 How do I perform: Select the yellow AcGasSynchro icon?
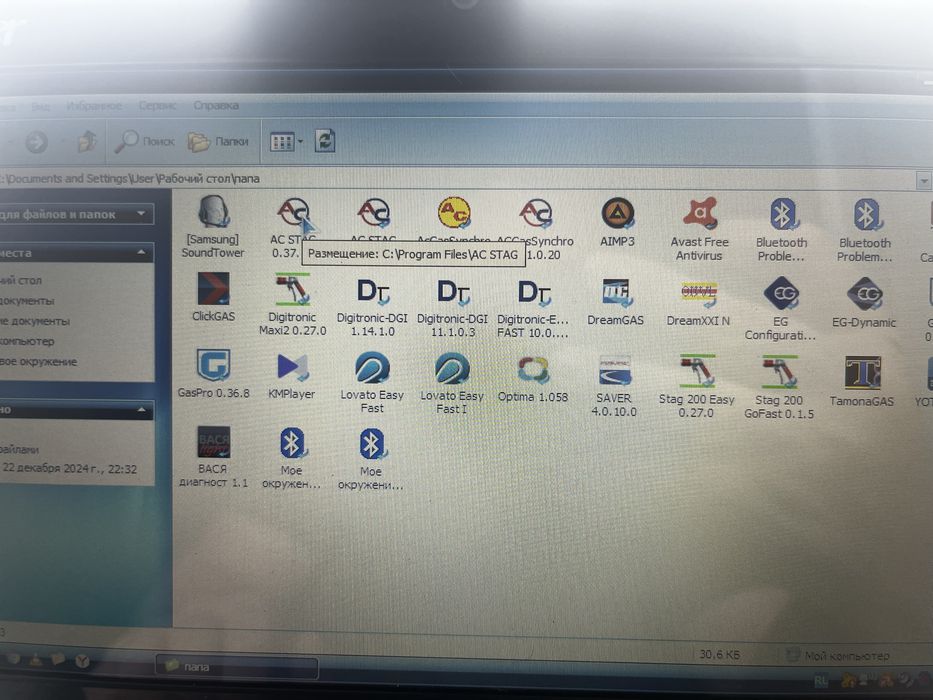pyautogui.click(x=453, y=213)
